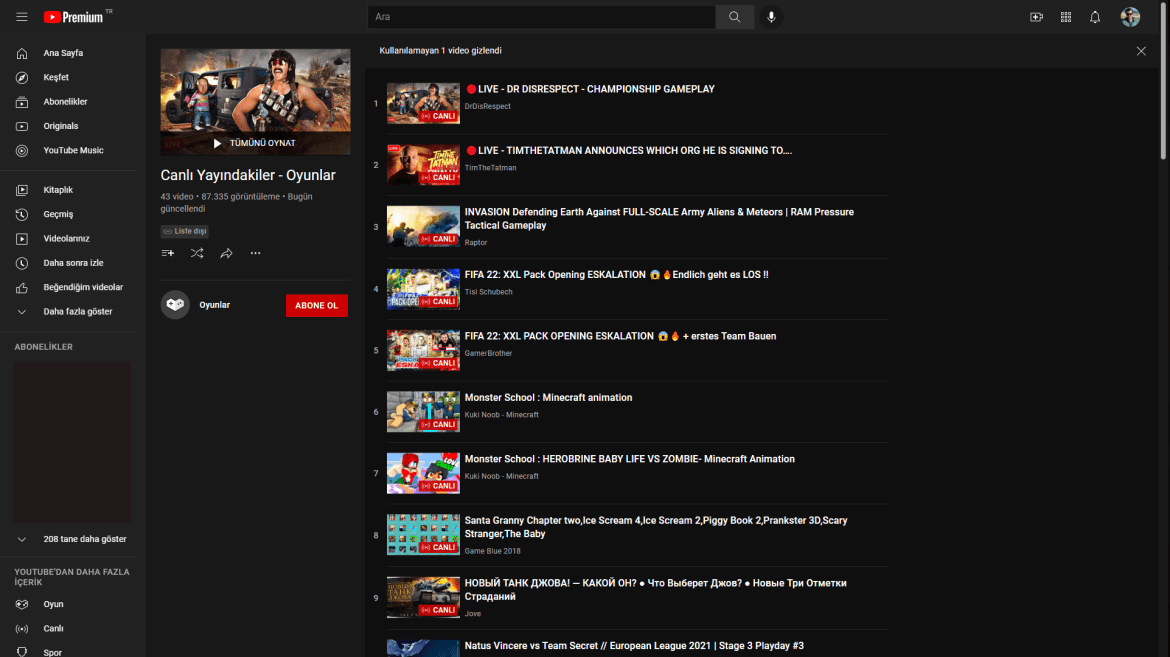Click the Keşfet compass icon
This screenshot has height=657, width=1170.
pyautogui.click(x=22, y=78)
